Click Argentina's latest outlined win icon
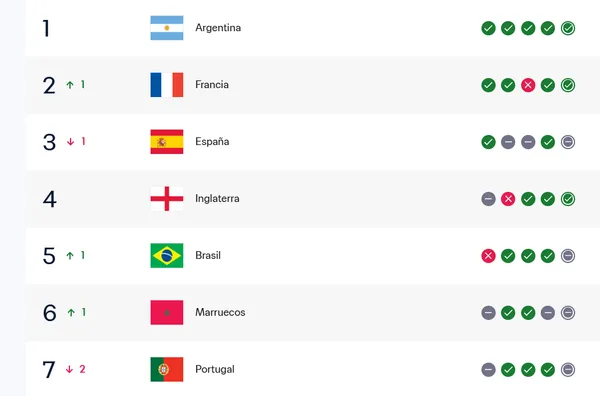The width and height of the screenshot is (600, 396). pyautogui.click(x=568, y=28)
